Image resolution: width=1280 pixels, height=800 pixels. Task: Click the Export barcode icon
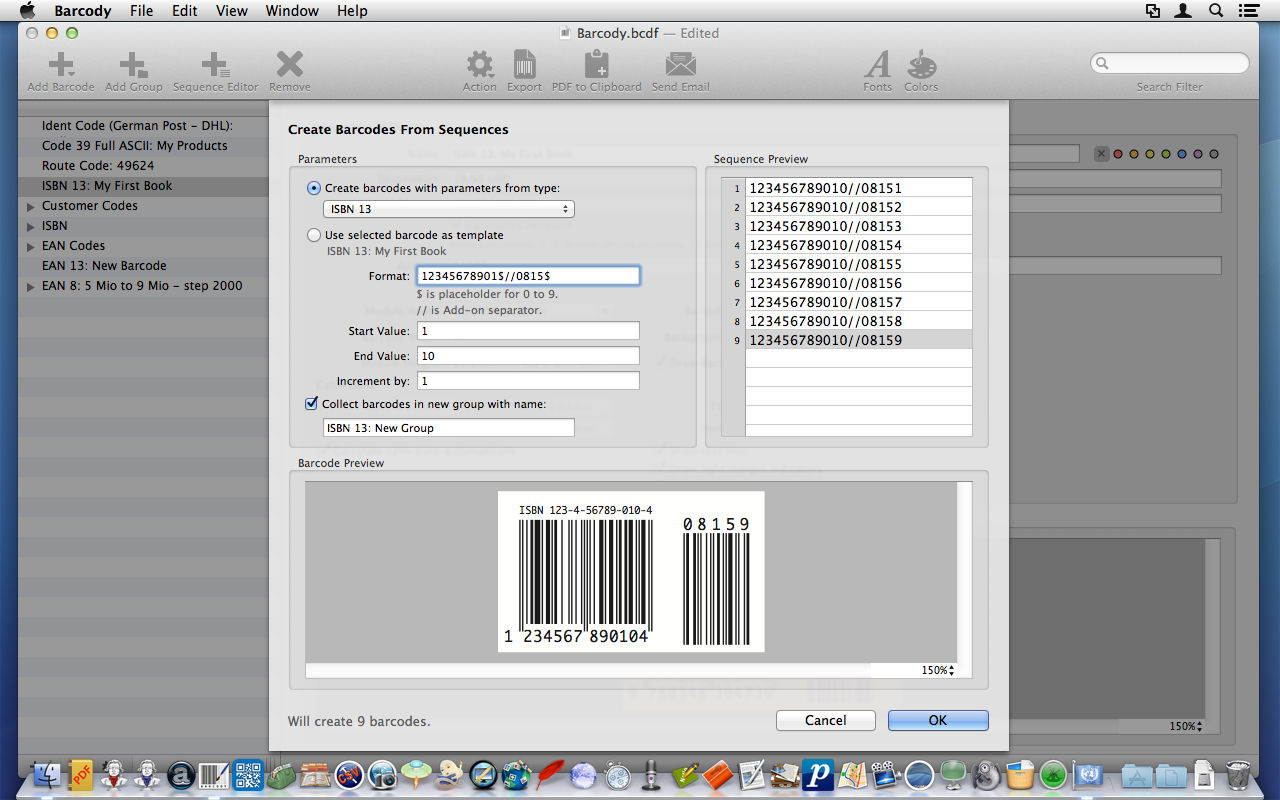pos(524,65)
